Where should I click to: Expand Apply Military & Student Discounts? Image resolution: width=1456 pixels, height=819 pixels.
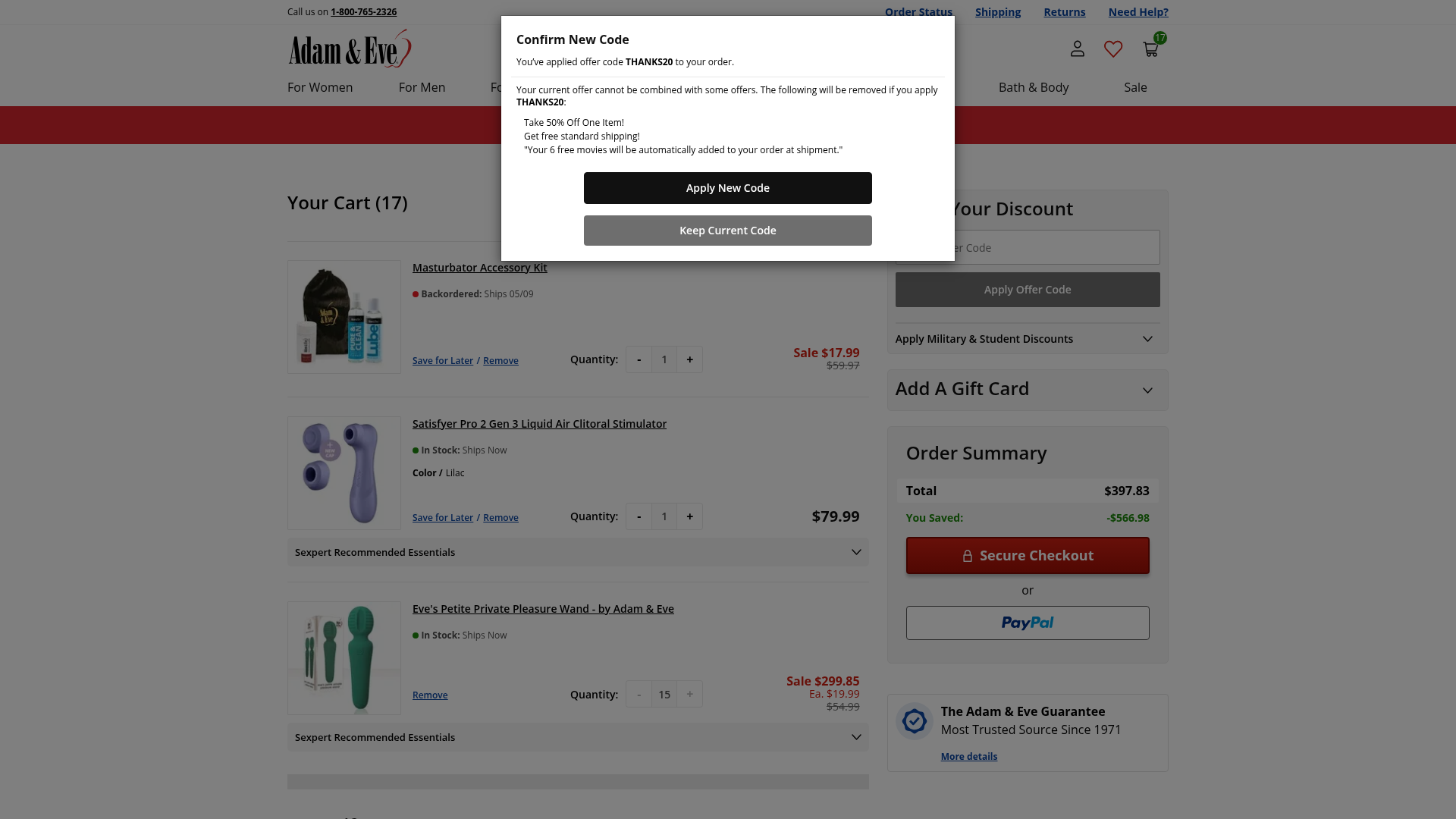[x=1028, y=339]
